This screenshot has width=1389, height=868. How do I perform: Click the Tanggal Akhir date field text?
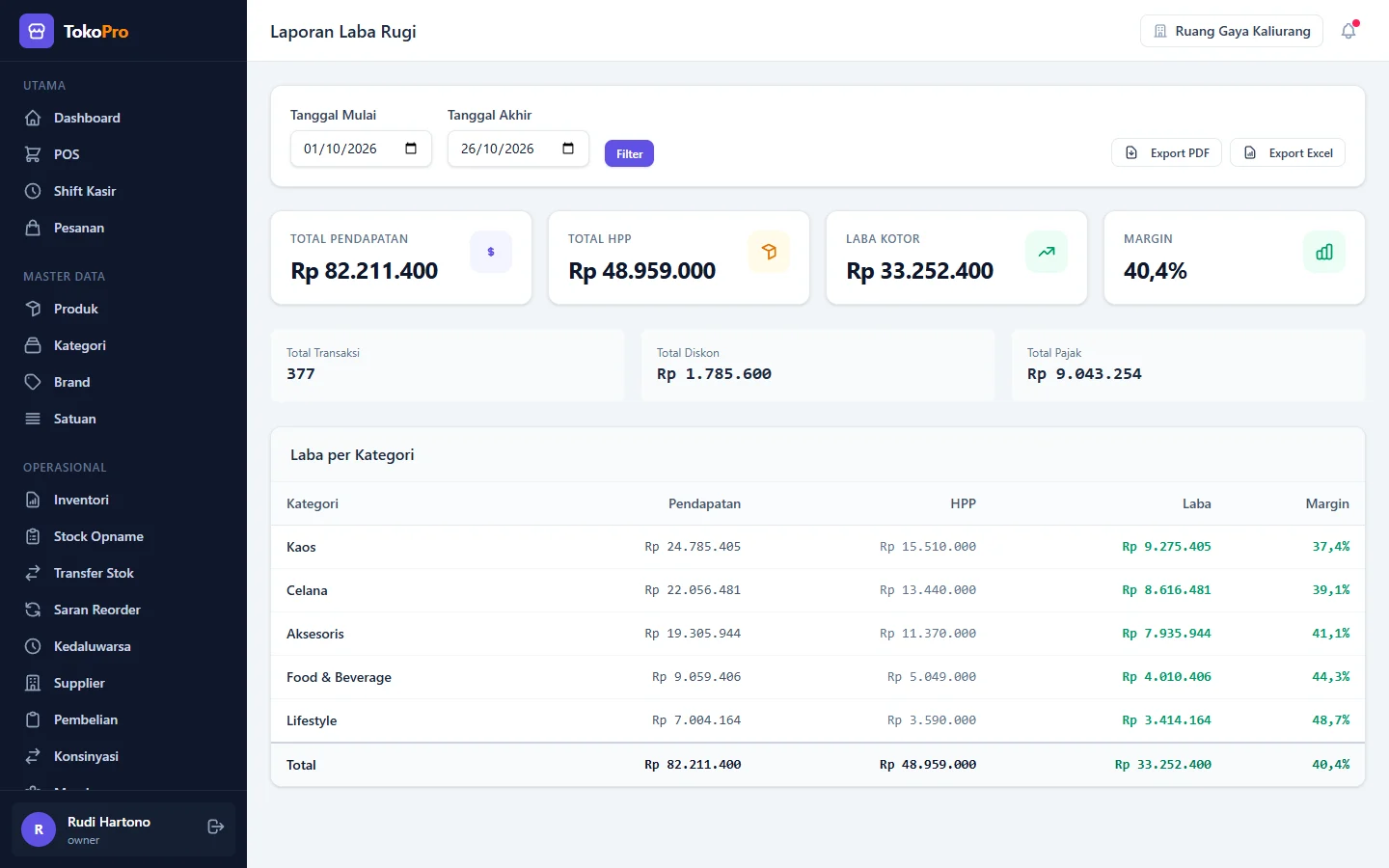[x=498, y=149]
